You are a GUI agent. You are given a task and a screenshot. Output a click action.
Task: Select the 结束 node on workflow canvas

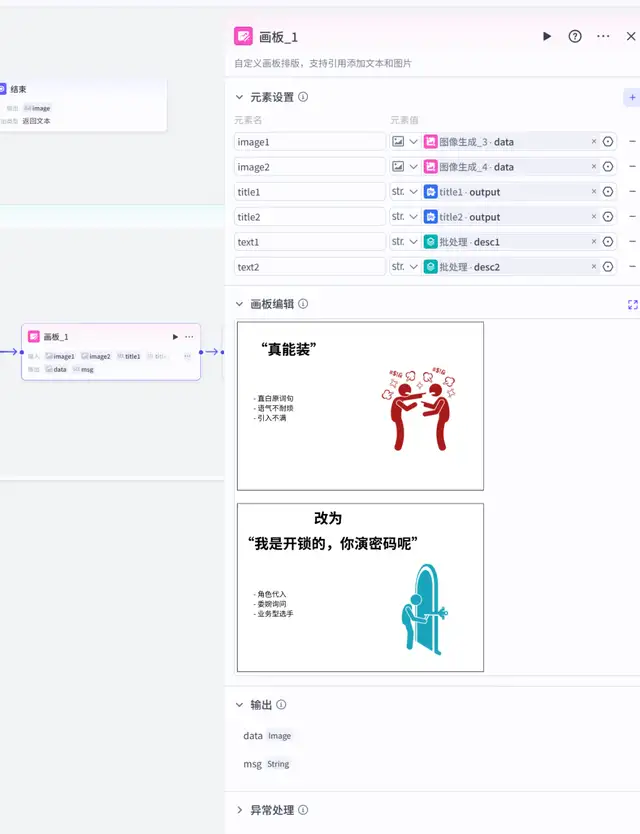pyautogui.click(x=82, y=105)
